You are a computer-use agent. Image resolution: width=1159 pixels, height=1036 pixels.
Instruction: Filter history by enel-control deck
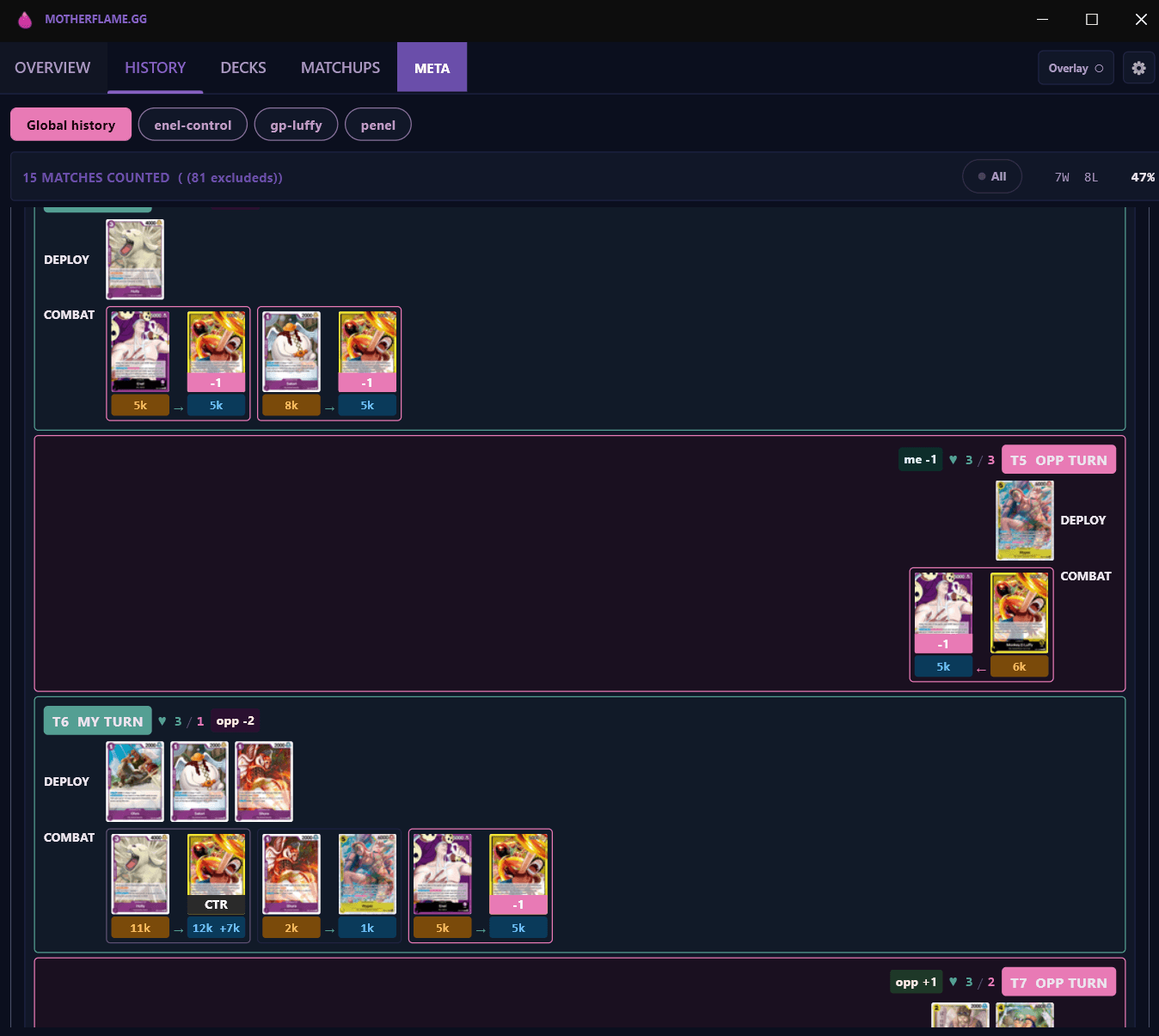[x=193, y=125]
